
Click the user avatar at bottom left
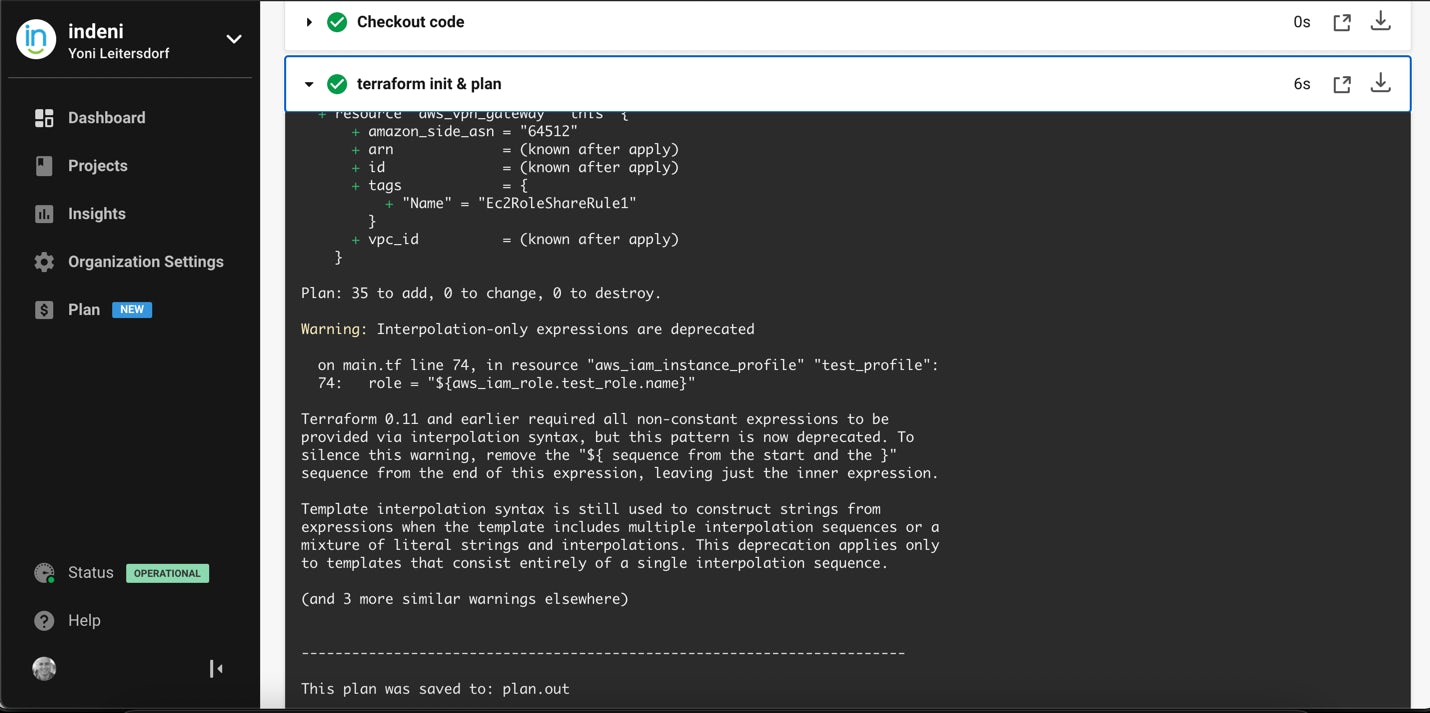[x=44, y=668]
